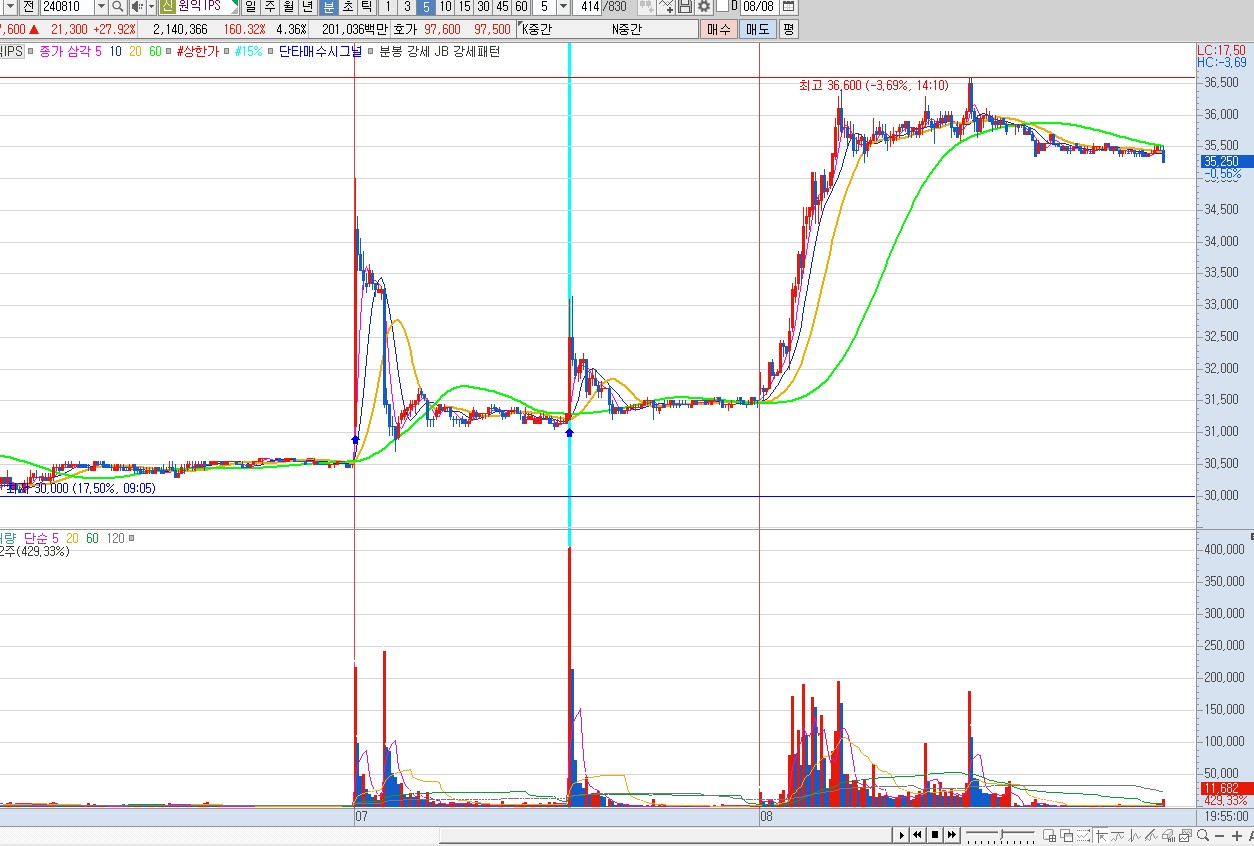This screenshot has width=1254, height=846.
Task: Click the date field 08/08
Action: point(759,7)
